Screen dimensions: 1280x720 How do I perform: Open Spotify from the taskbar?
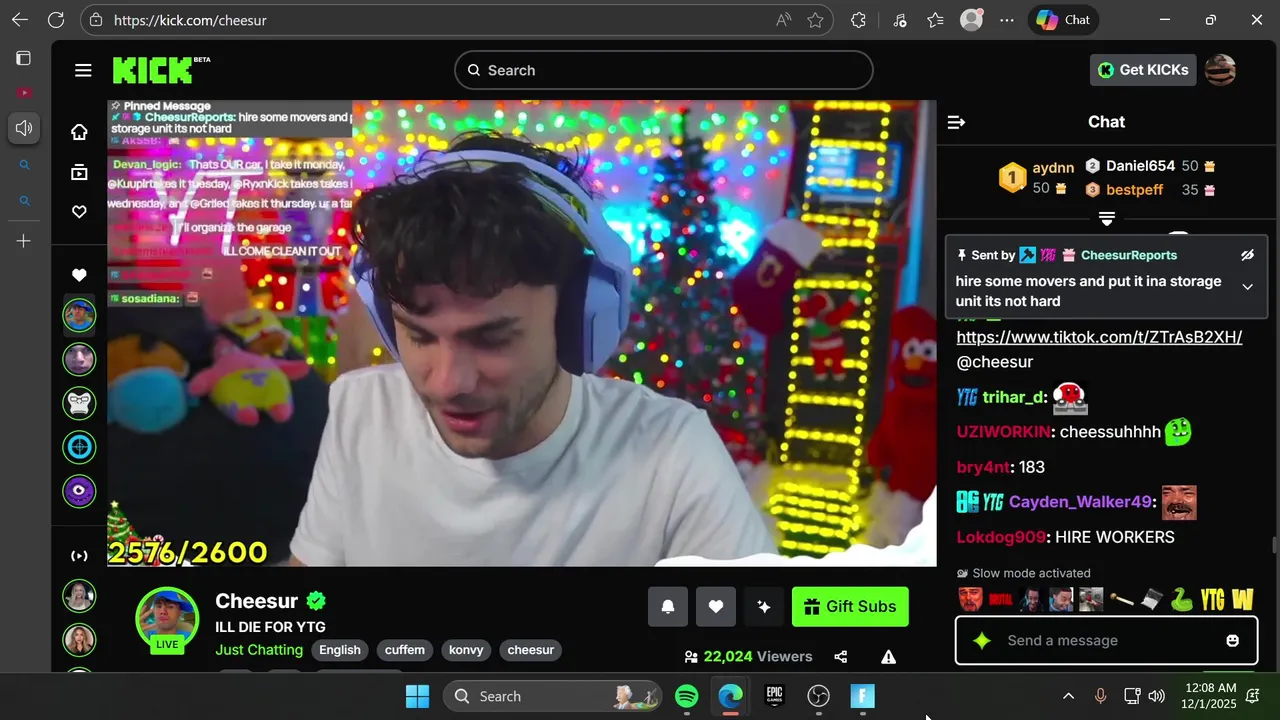[687, 696]
